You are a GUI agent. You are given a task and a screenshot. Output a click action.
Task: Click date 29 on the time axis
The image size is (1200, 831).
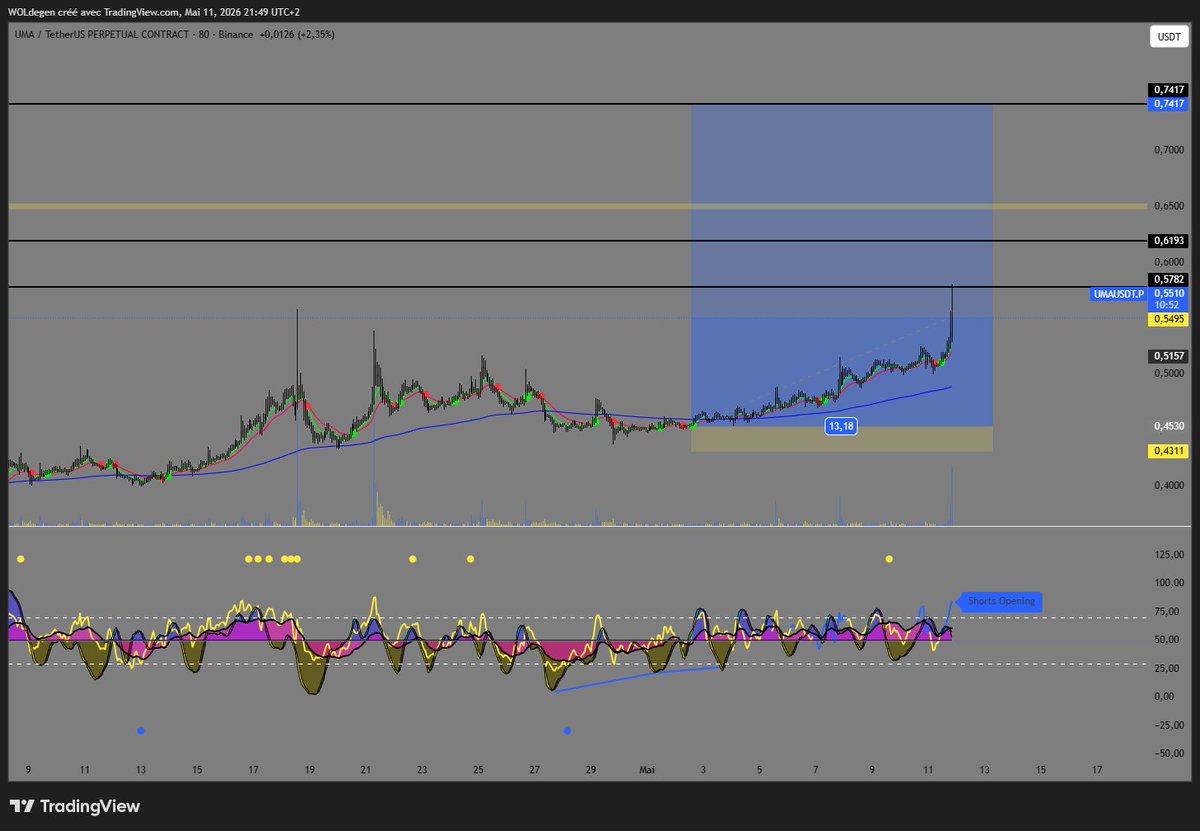591,770
